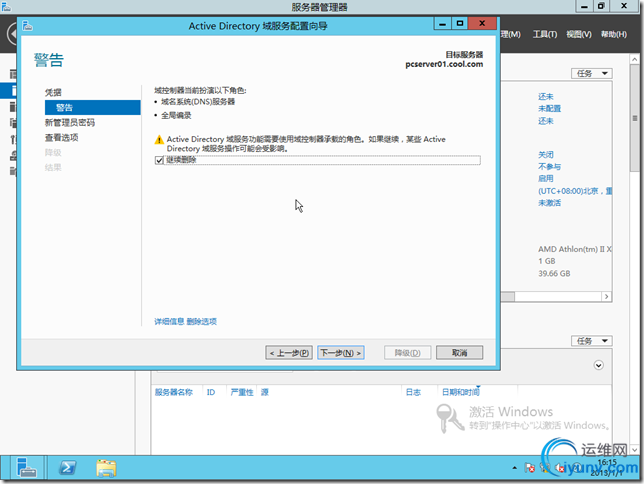Expand lower 任务 dropdown near events
This screenshot has height=484, width=644.
591,341
